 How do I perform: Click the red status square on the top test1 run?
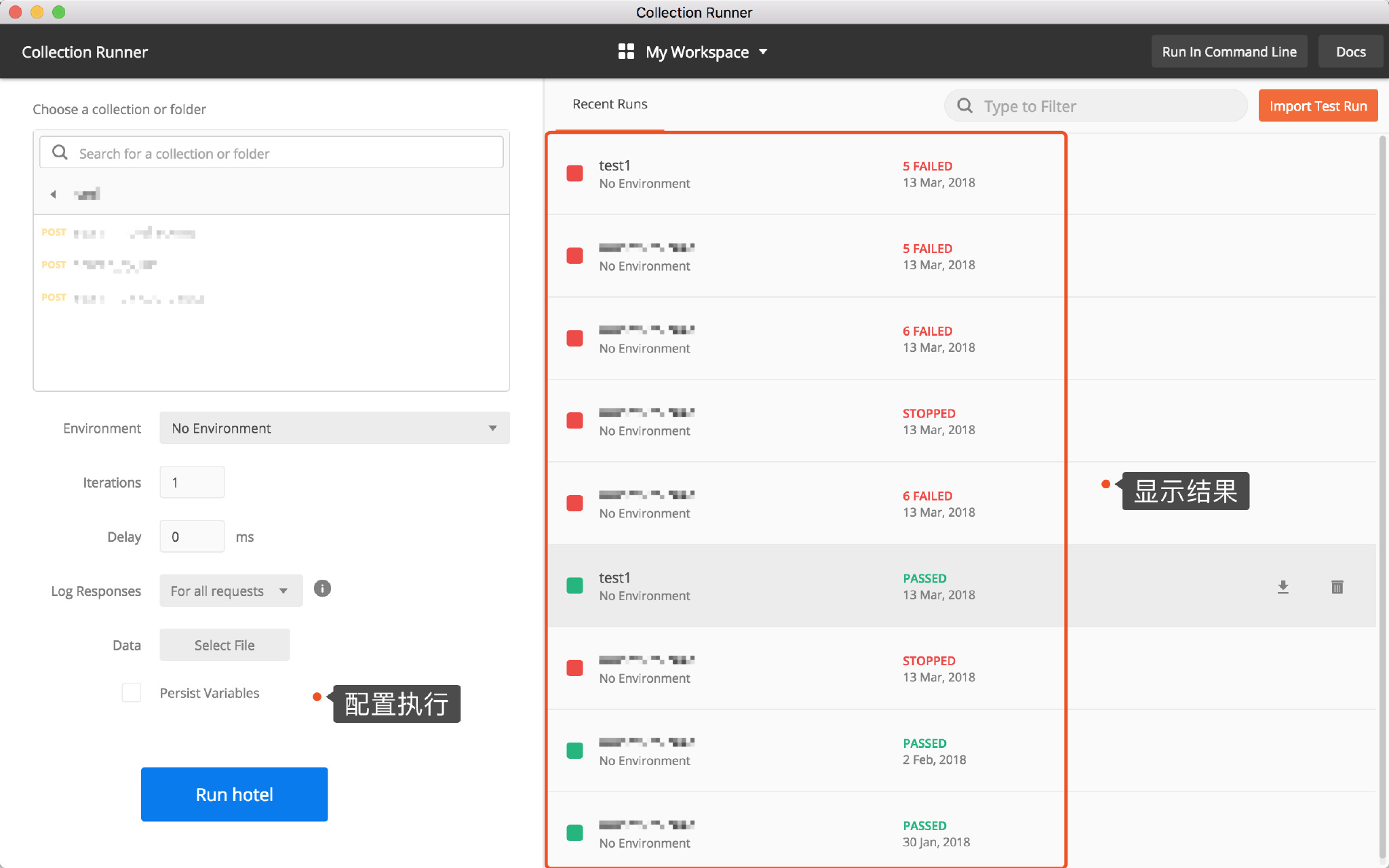pos(574,174)
